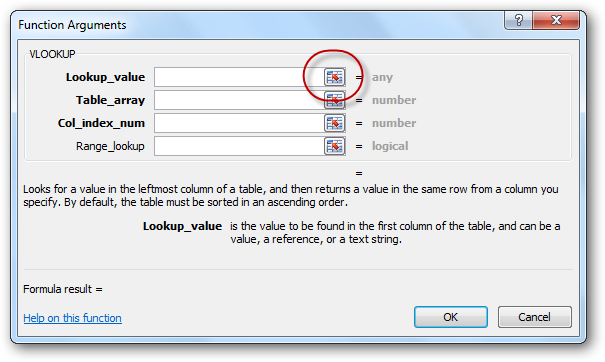
Task: Click the Formula result text
Action: [x=63, y=289]
